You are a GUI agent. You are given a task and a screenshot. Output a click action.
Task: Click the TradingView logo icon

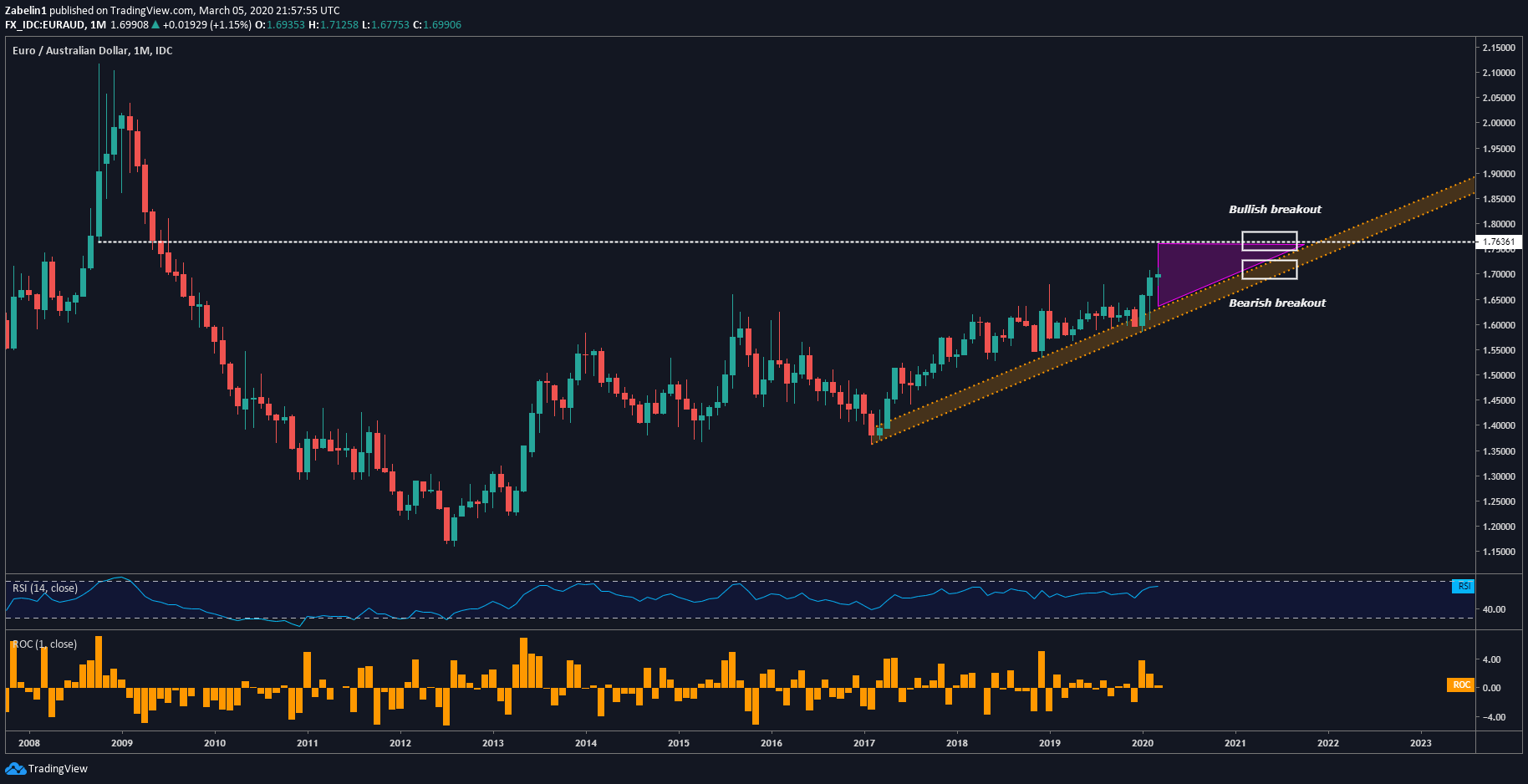click(15, 768)
